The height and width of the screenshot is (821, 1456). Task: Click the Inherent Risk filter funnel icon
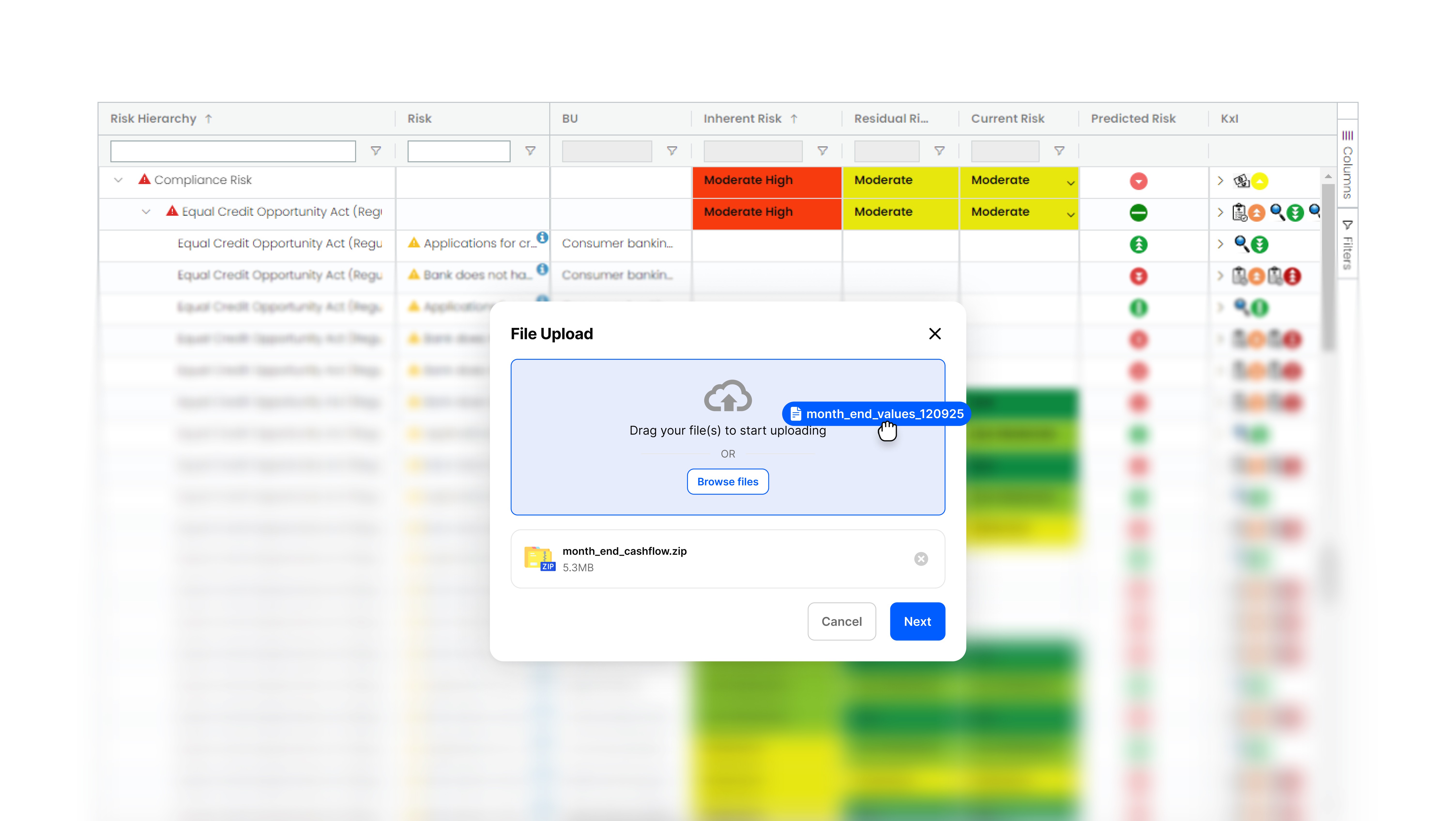(x=822, y=151)
